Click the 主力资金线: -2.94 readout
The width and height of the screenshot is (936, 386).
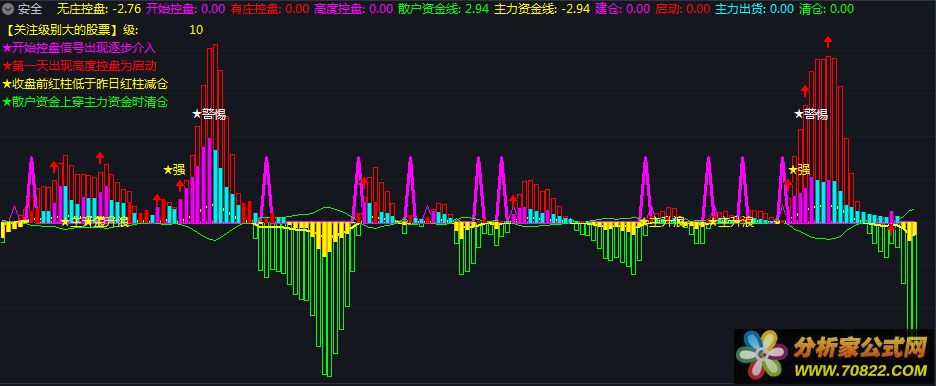coord(543,9)
